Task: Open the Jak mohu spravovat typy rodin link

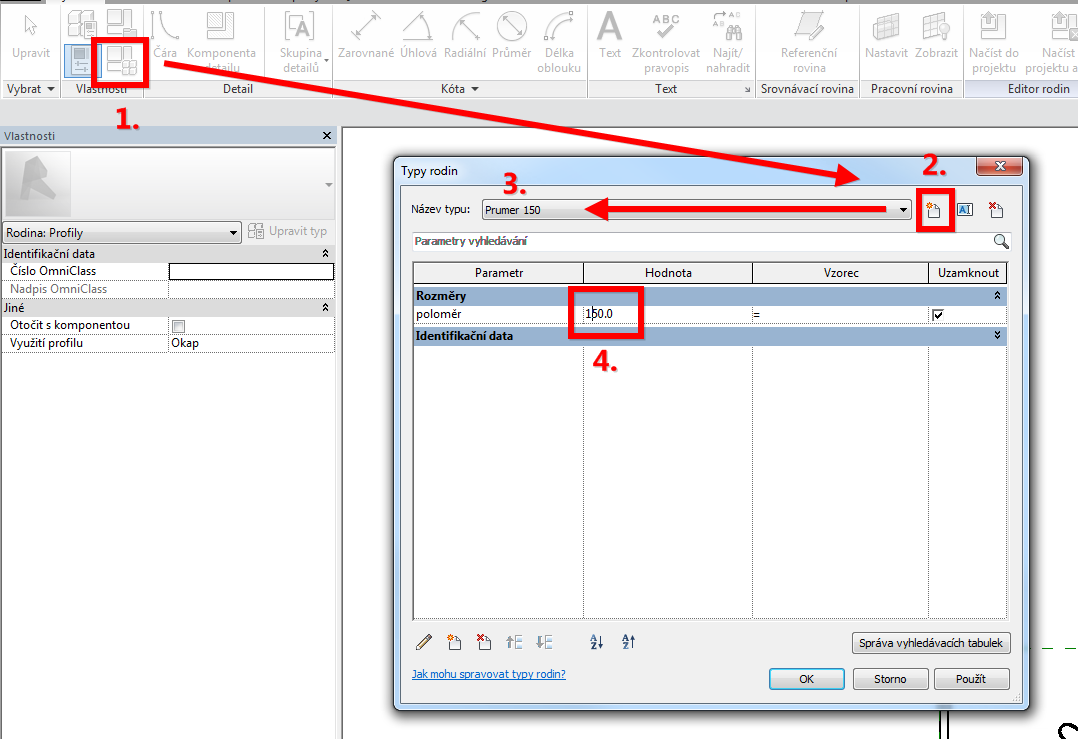Action: pos(488,674)
